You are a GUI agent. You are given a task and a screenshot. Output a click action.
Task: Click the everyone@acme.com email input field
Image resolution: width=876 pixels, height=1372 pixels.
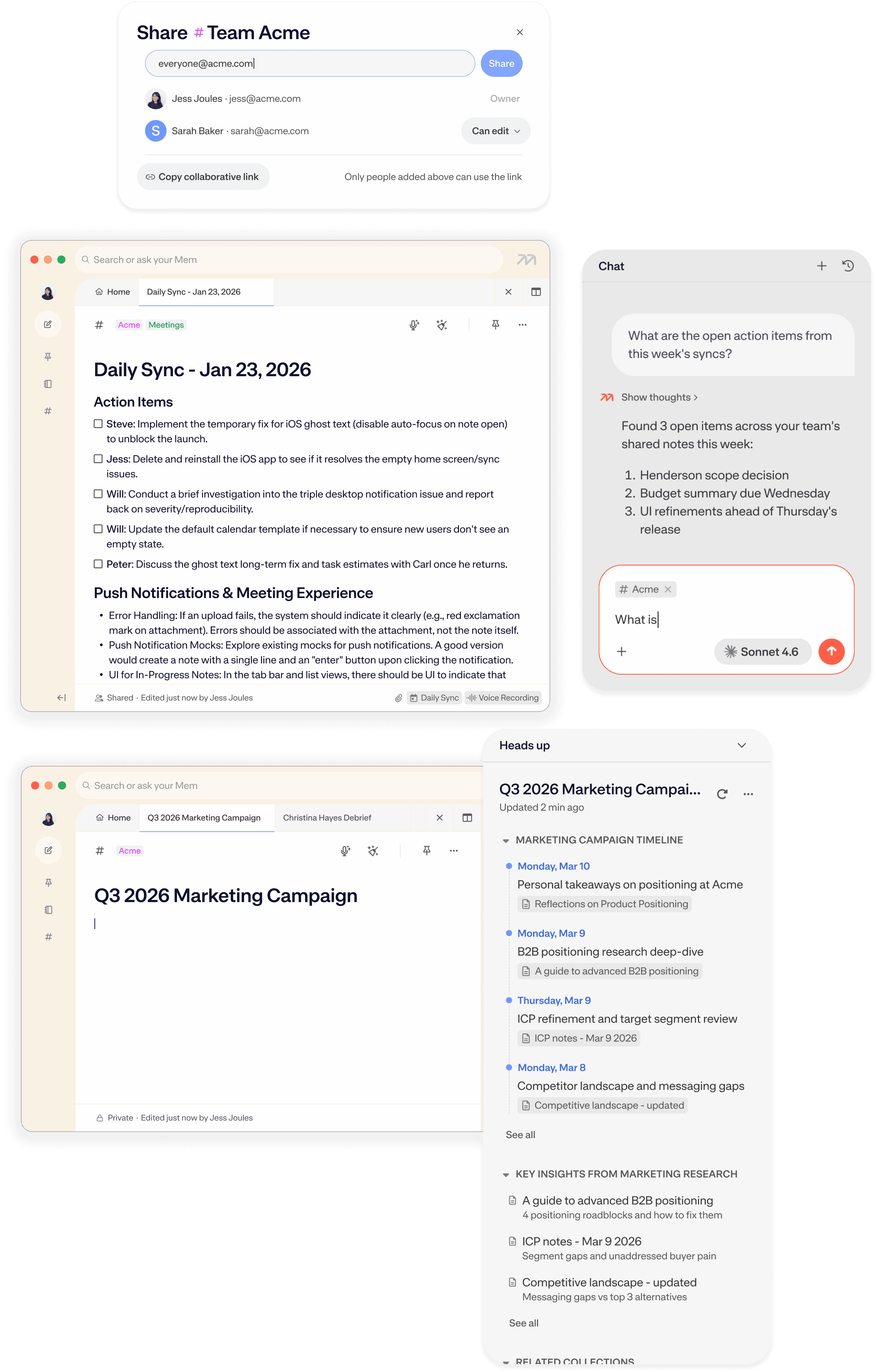click(310, 63)
